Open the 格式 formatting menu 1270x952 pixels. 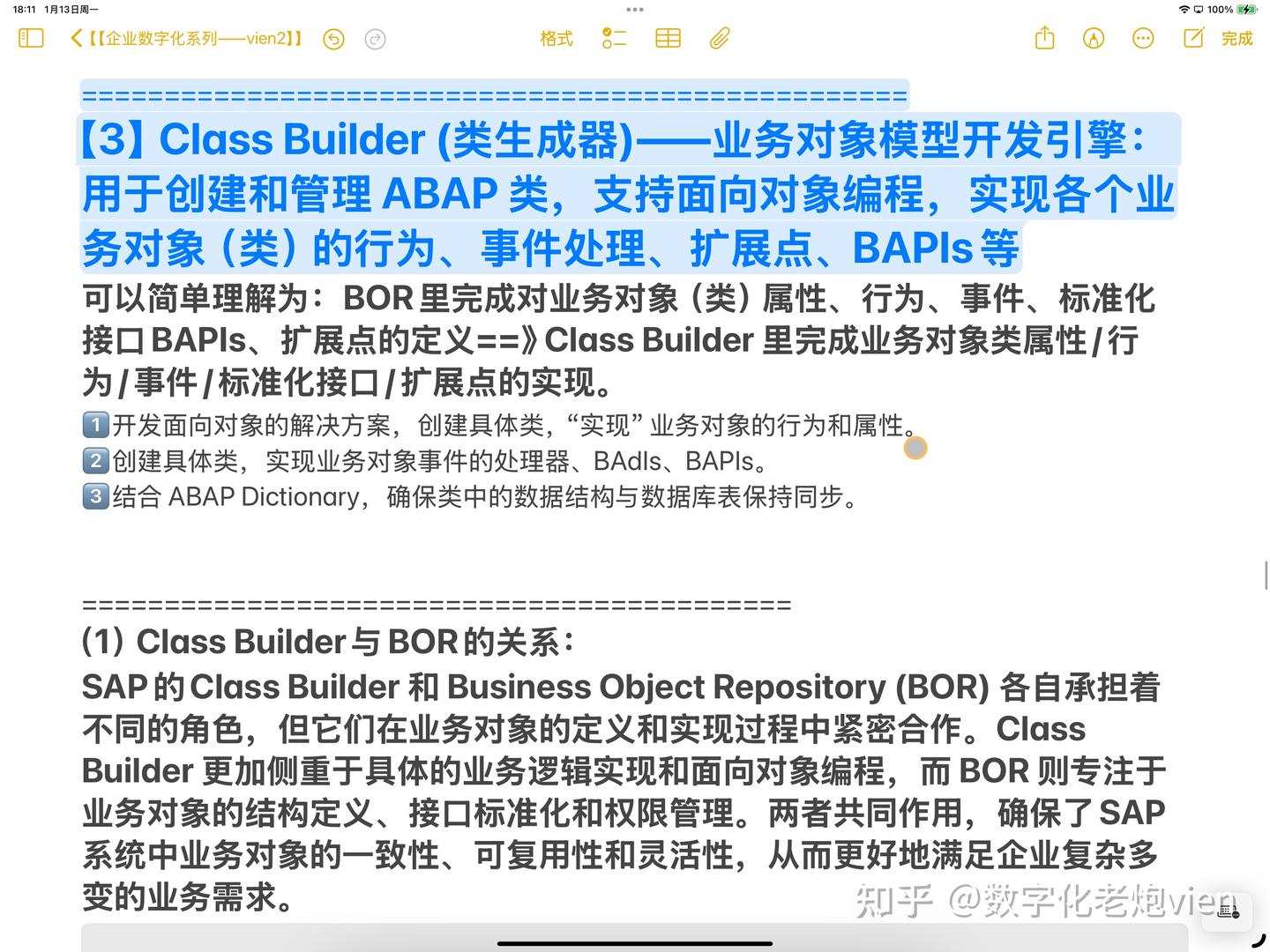(555, 39)
